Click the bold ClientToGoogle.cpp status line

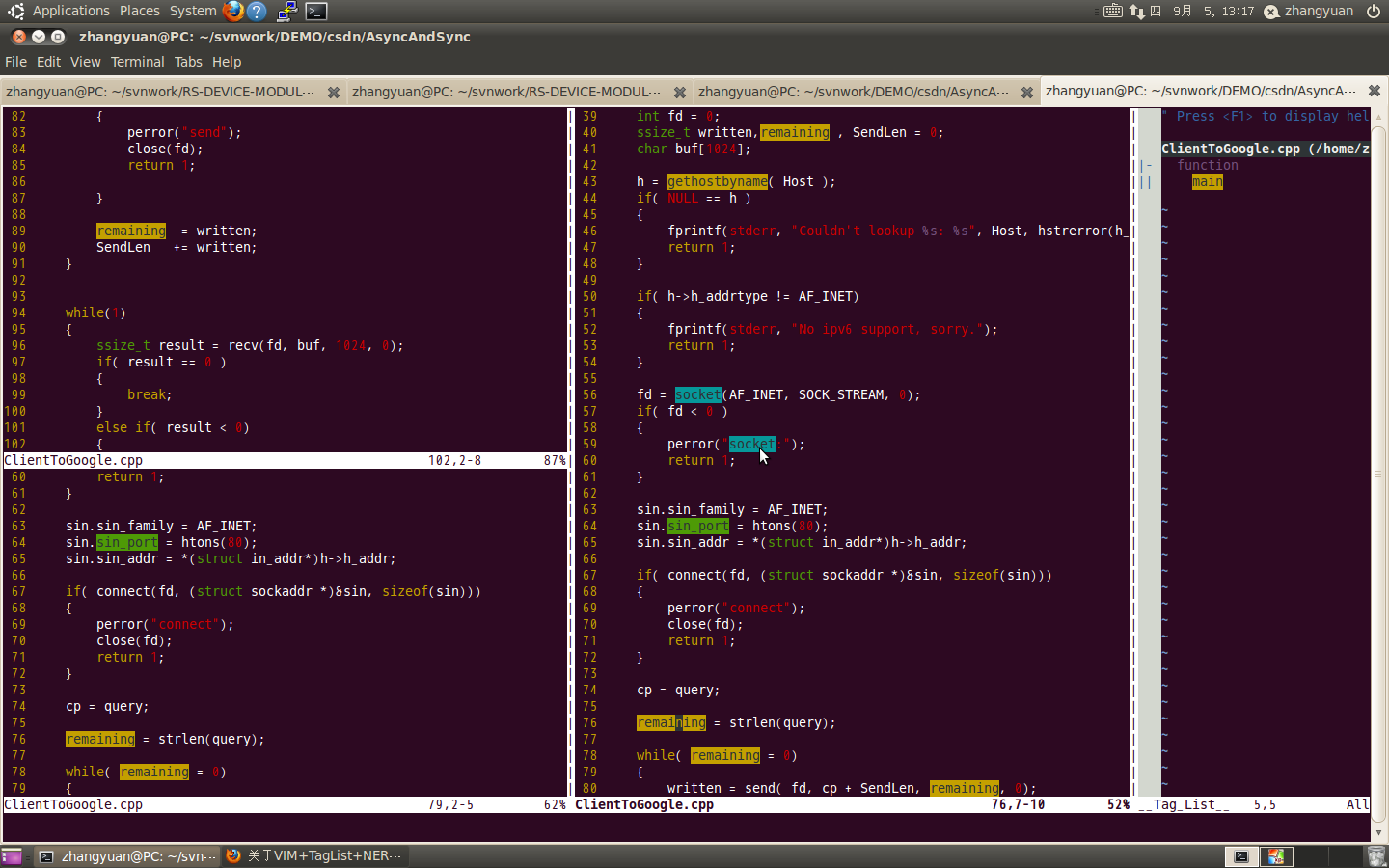point(644,805)
